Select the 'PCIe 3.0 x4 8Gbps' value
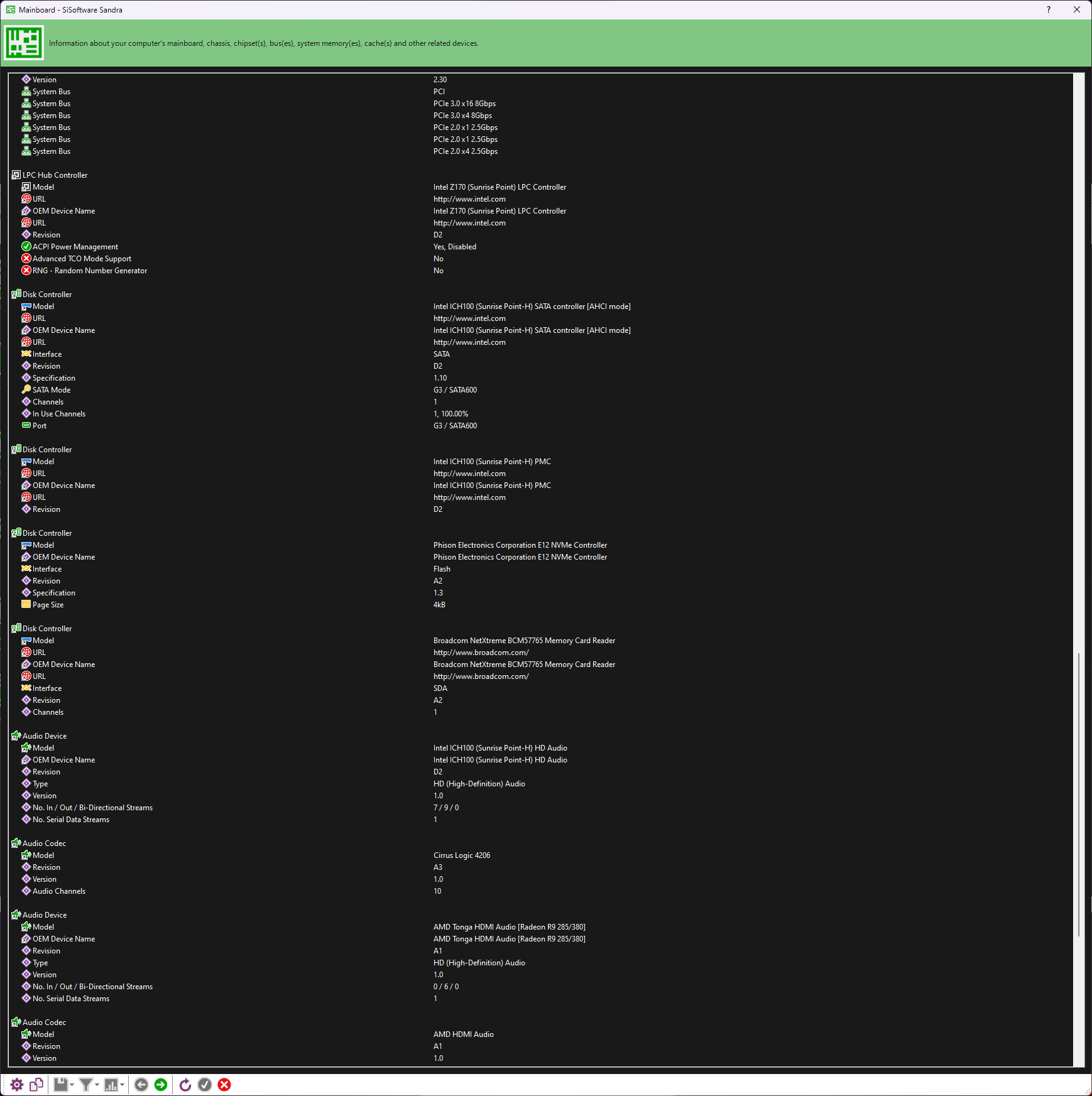The height and width of the screenshot is (1096, 1092). pyautogui.click(x=462, y=116)
